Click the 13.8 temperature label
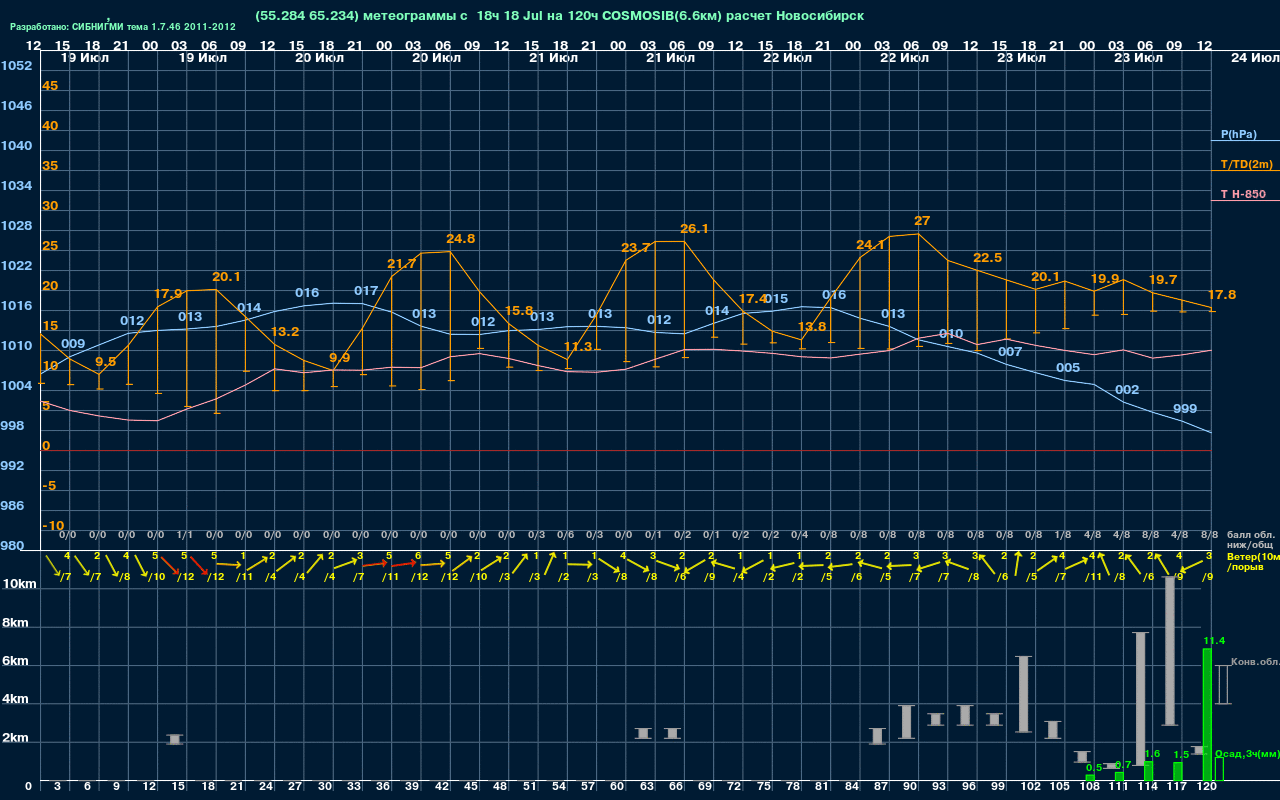Screen dimensions: 1280x800 pyautogui.click(x=812, y=327)
